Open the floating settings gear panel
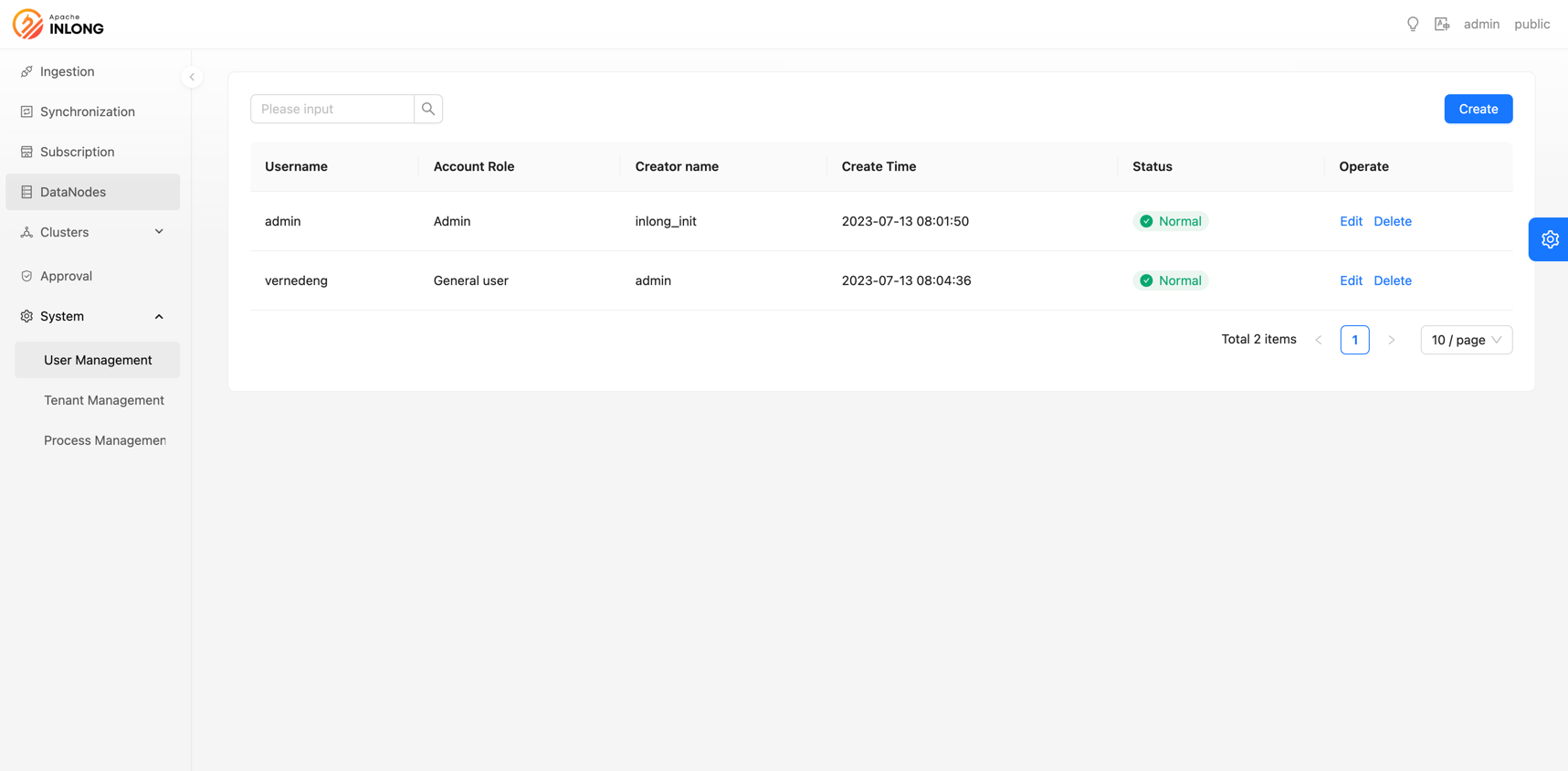Image resolution: width=1568 pixels, height=771 pixels. click(x=1549, y=239)
